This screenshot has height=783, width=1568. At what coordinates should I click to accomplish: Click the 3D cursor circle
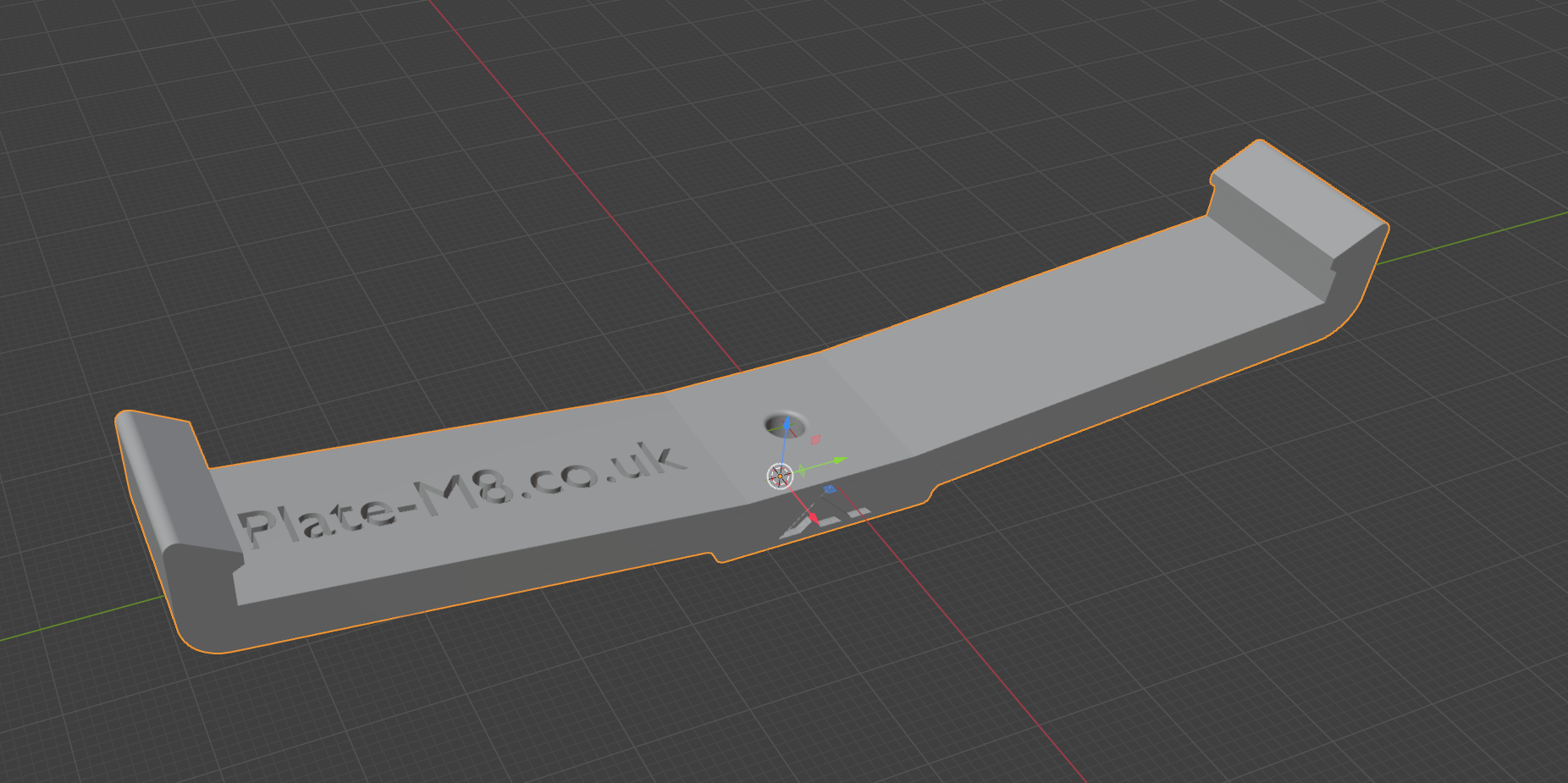coord(779,476)
